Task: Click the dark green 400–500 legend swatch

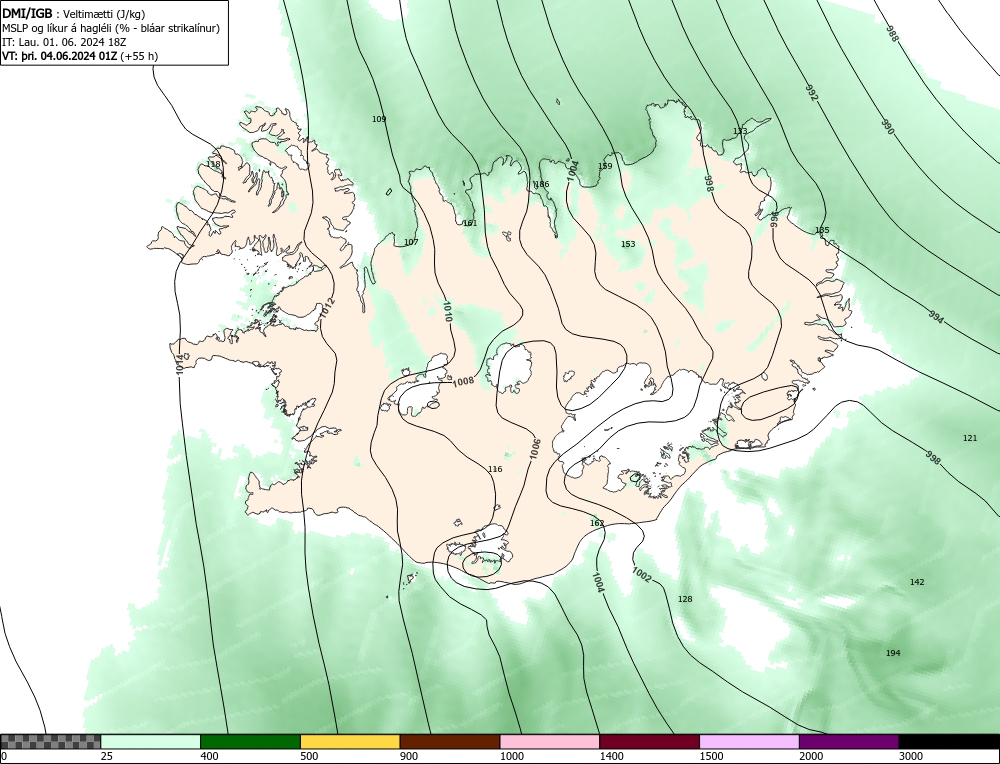Action: (250, 741)
